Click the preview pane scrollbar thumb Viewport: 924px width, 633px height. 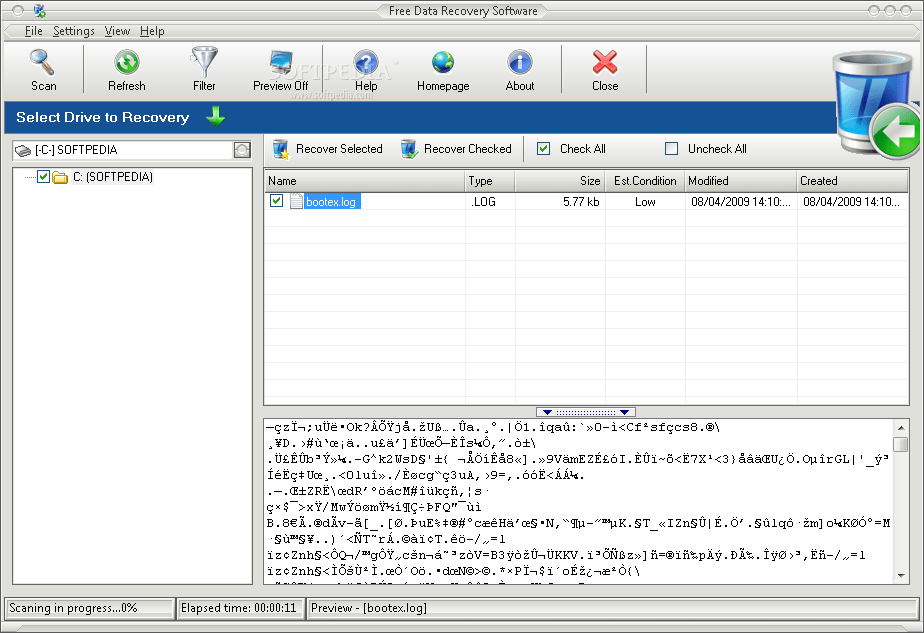[x=900, y=444]
